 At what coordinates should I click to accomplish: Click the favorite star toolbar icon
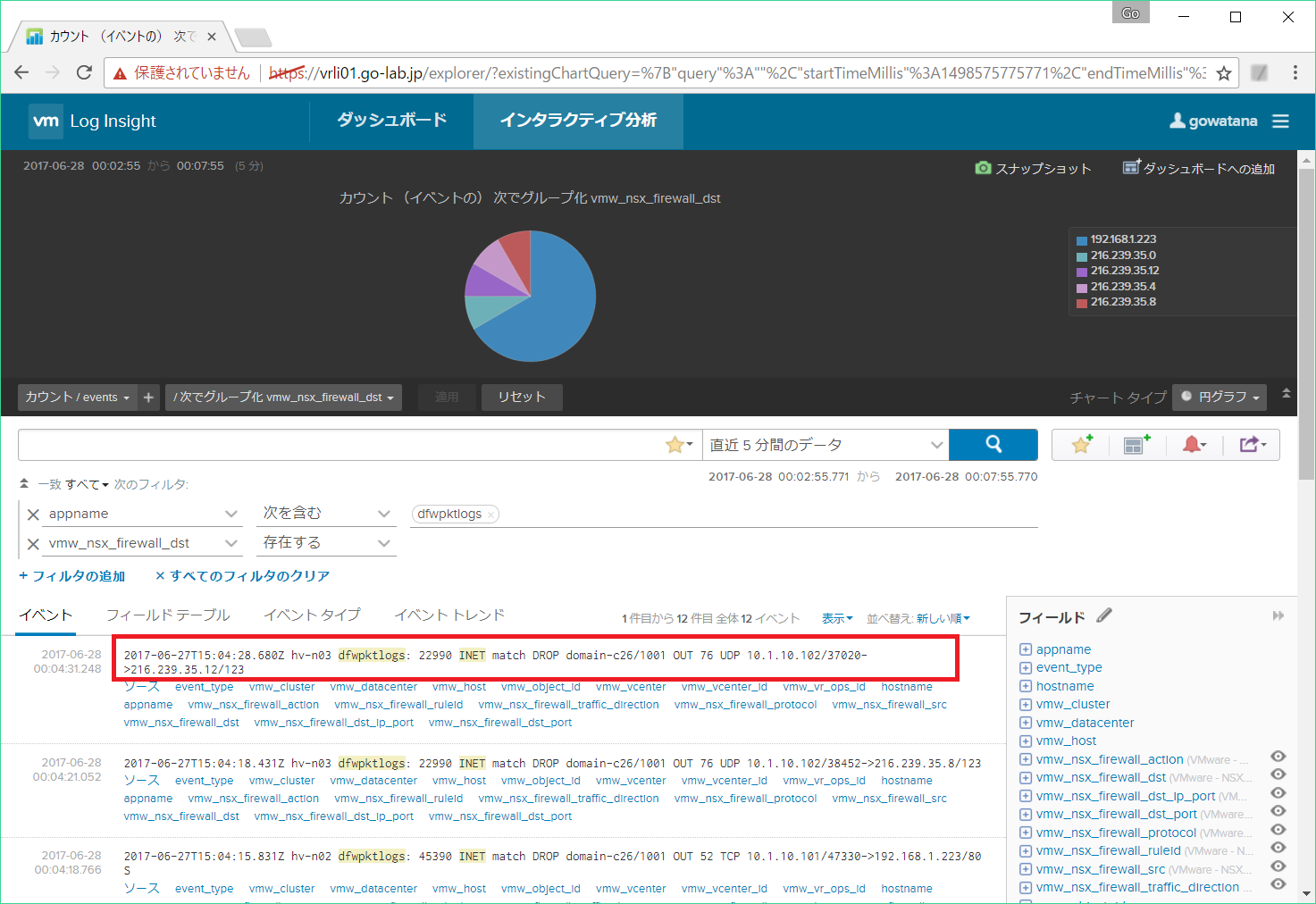tap(1082, 445)
